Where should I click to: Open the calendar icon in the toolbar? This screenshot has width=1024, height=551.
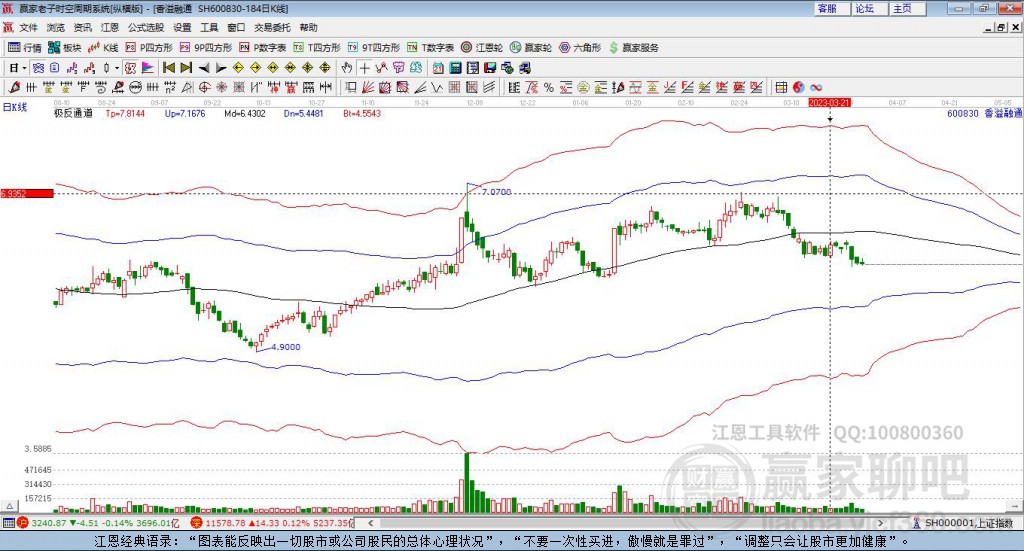[x=438, y=68]
